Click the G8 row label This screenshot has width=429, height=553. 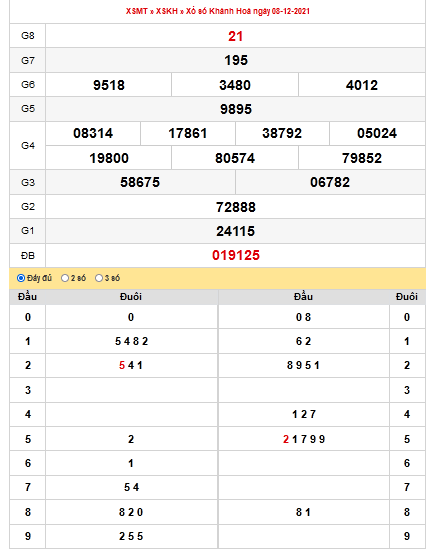(x=28, y=36)
